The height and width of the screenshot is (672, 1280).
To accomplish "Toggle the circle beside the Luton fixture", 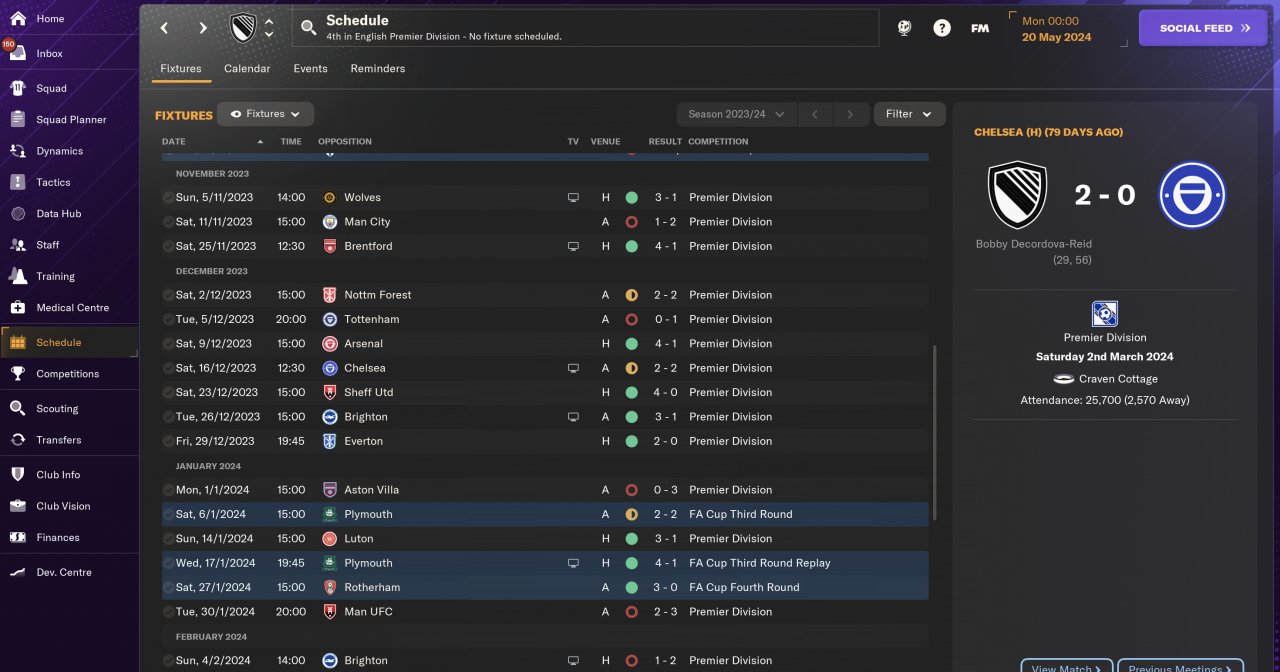I will pos(168,539).
